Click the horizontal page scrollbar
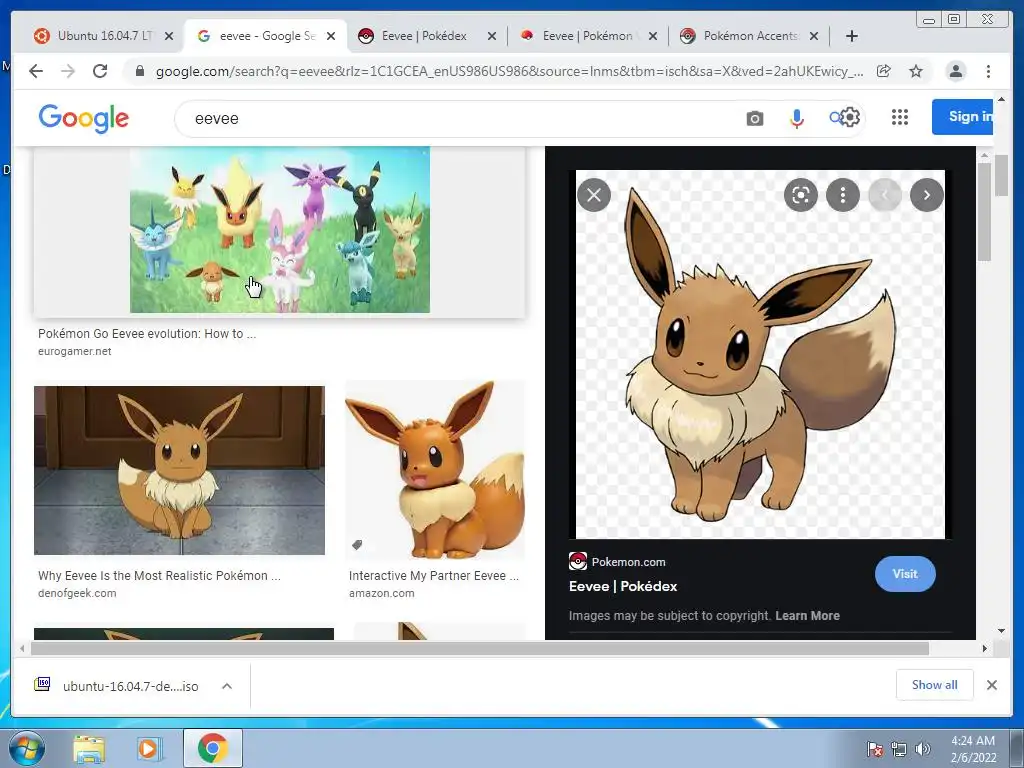 point(480,648)
